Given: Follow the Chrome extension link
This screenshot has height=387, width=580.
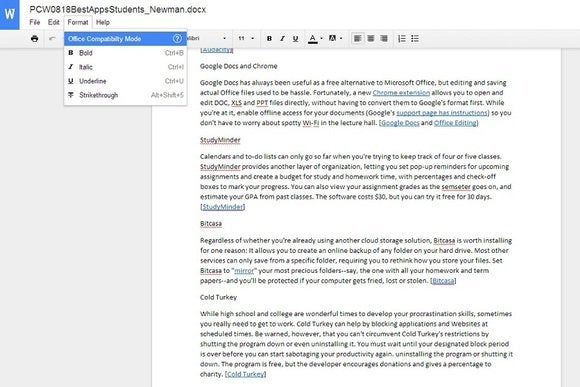Looking at the screenshot, I should [401, 93].
